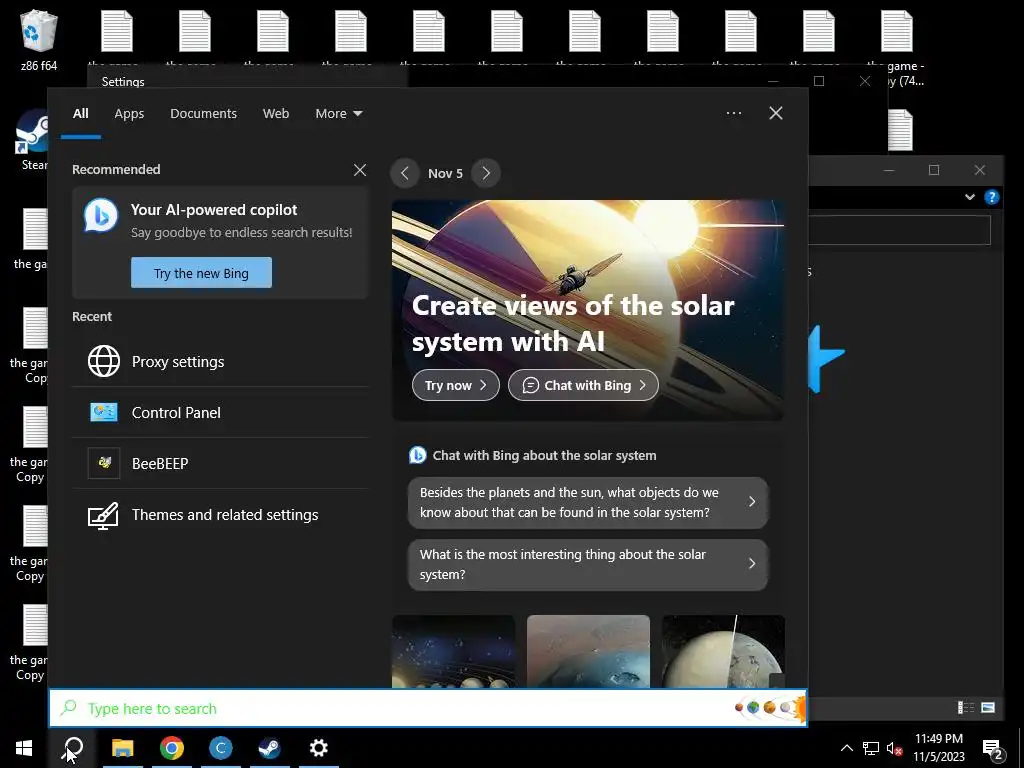Image resolution: width=1024 pixels, height=768 pixels.
Task: Expand the More dropdown in search
Action: click(338, 114)
